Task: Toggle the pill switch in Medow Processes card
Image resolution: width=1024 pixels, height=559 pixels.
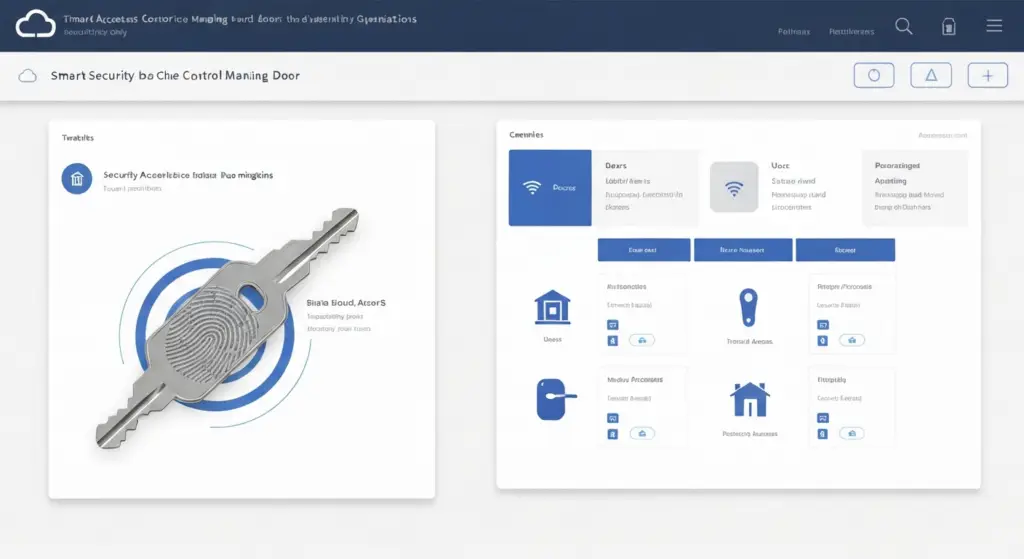Action: pyautogui.click(x=642, y=434)
